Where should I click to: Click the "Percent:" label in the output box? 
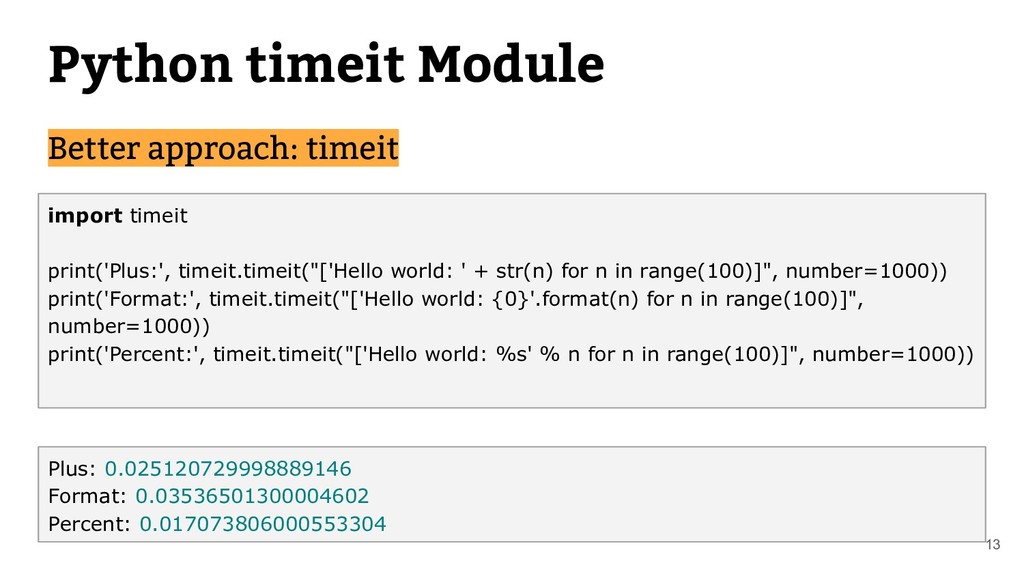pos(89,523)
